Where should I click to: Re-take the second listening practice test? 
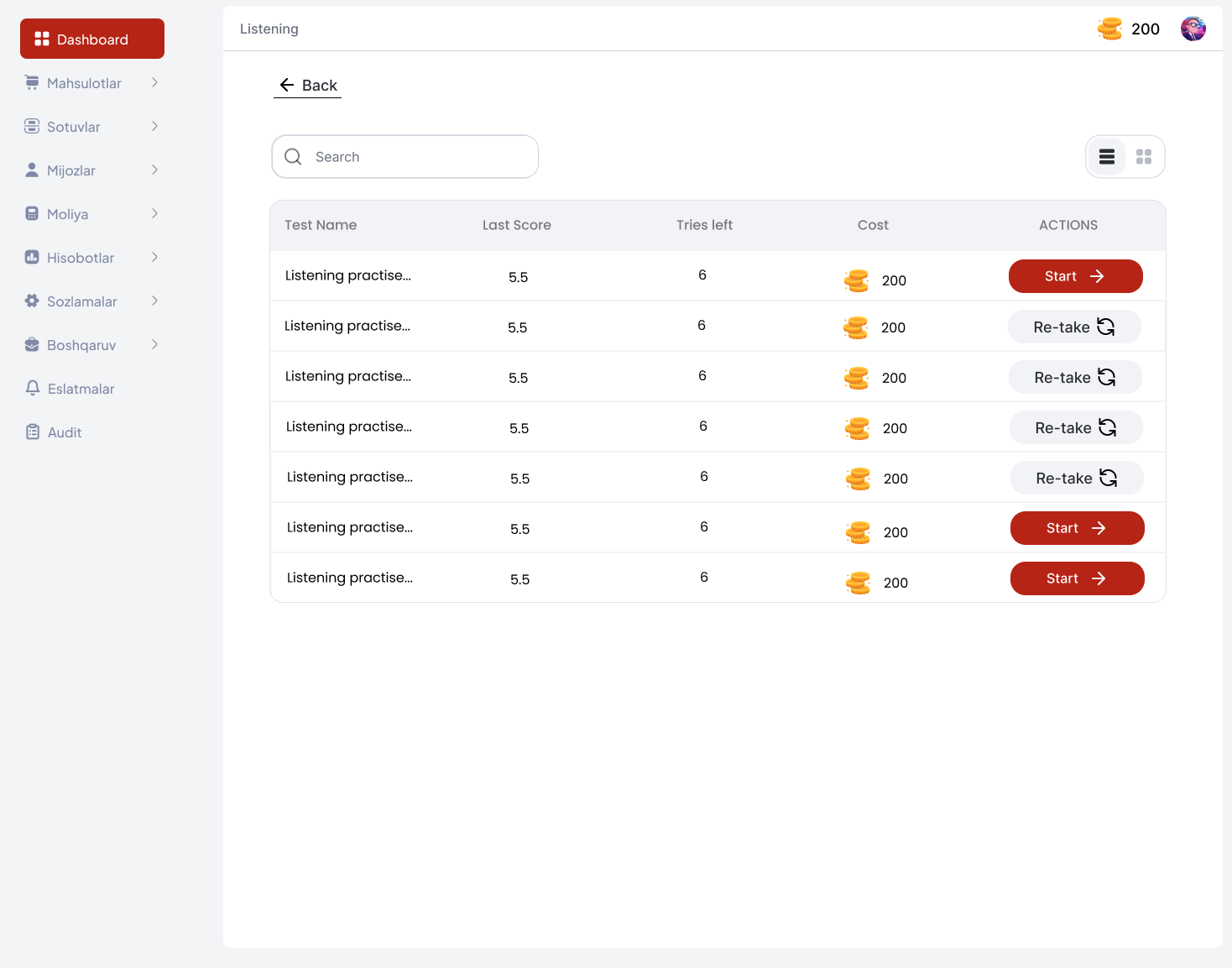(1074, 327)
